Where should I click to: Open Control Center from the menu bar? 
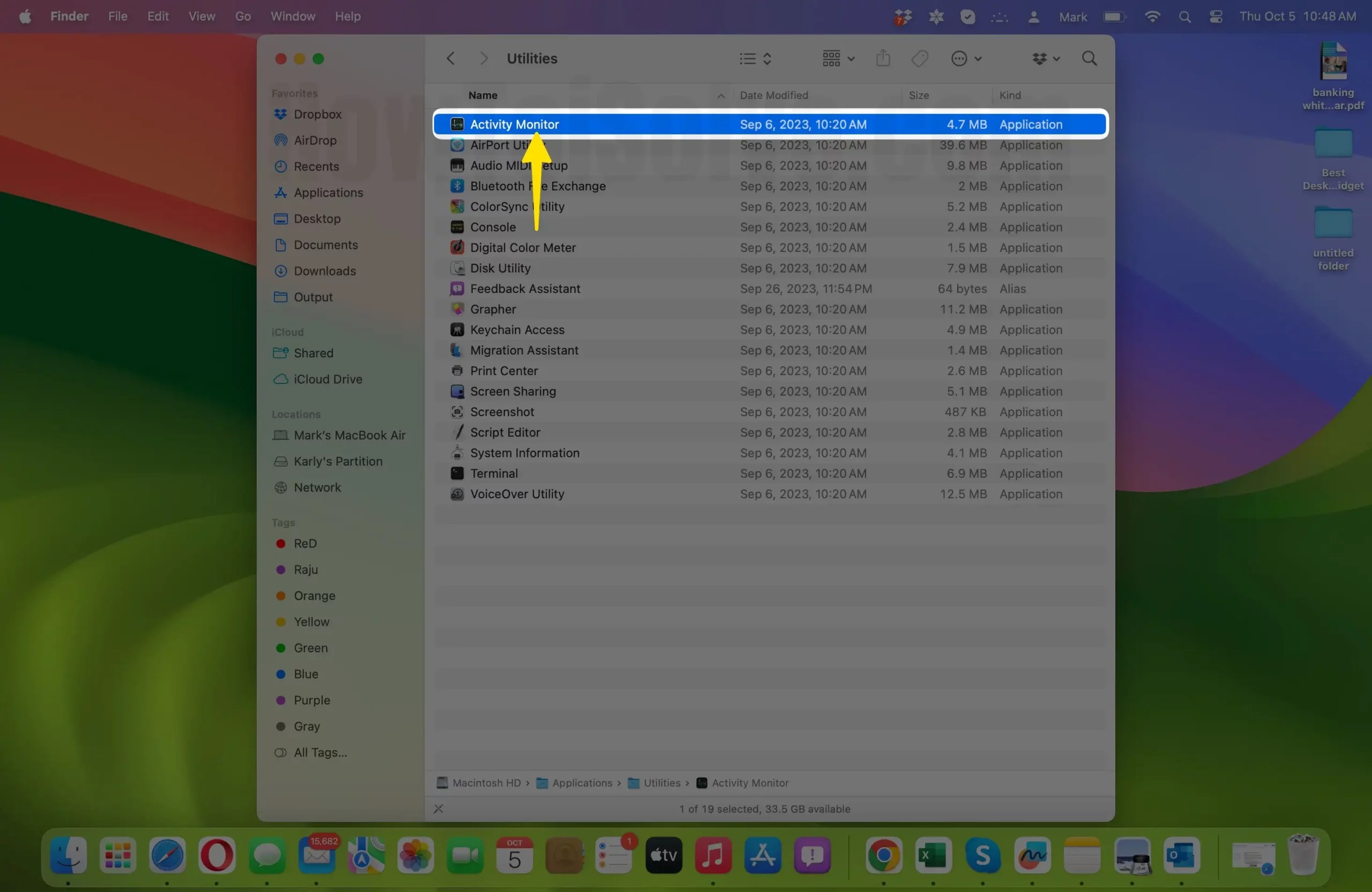[x=1217, y=16]
